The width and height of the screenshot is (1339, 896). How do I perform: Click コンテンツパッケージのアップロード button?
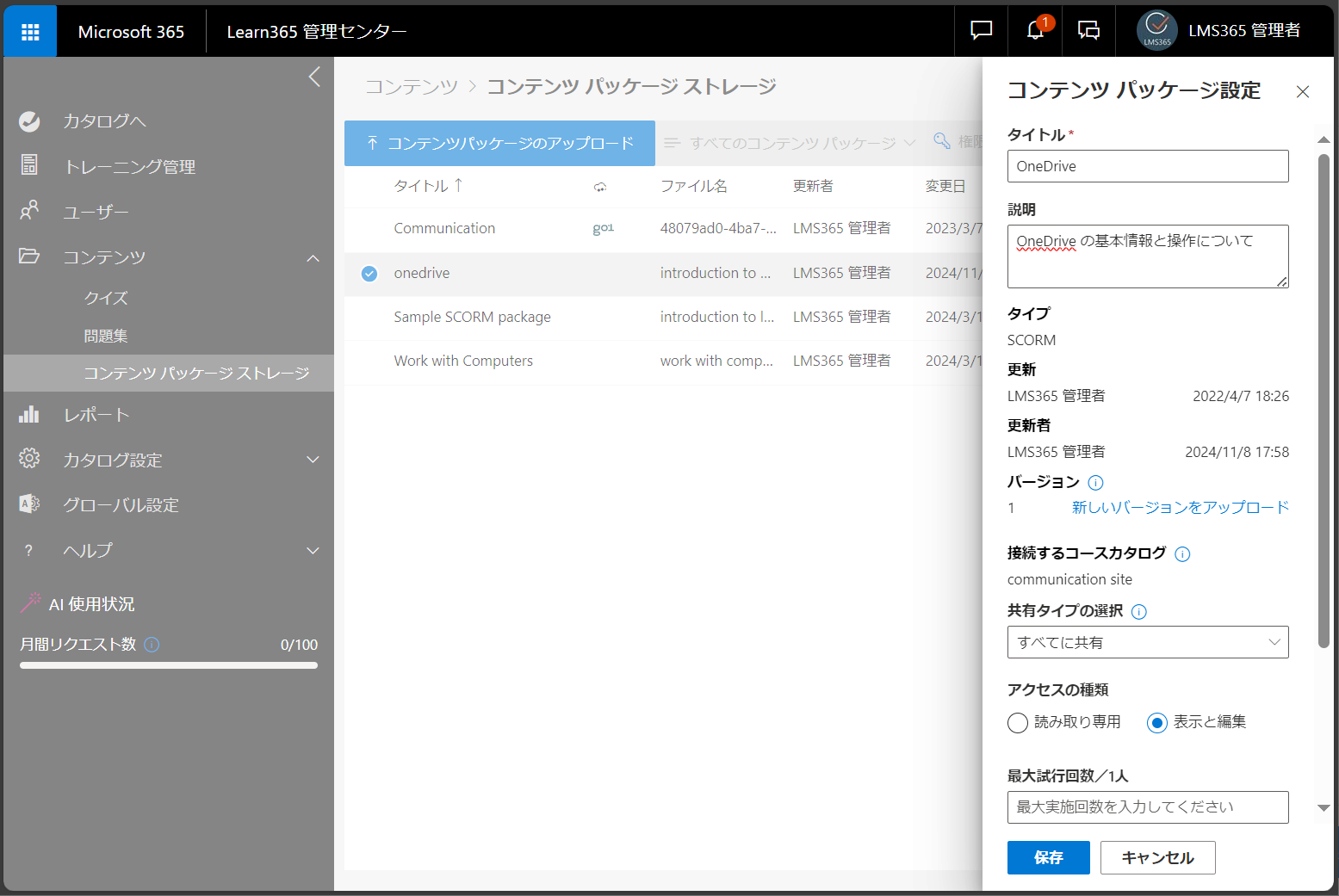click(x=499, y=143)
